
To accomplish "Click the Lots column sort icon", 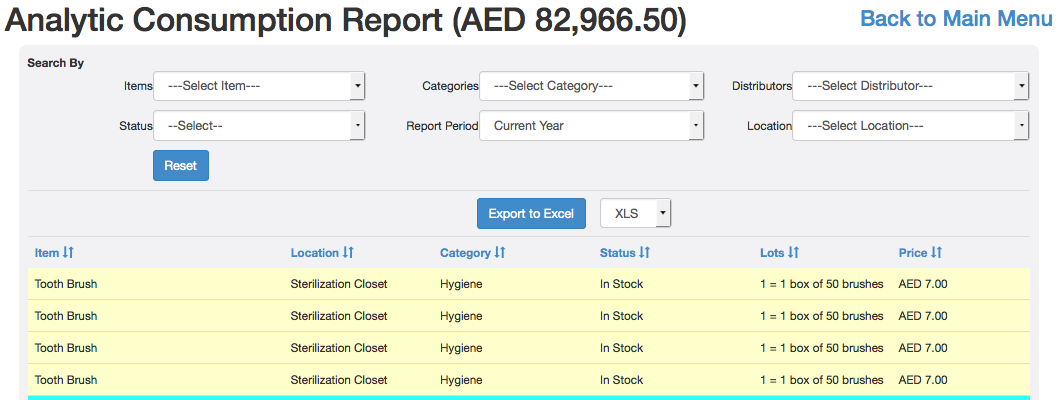I will [793, 253].
